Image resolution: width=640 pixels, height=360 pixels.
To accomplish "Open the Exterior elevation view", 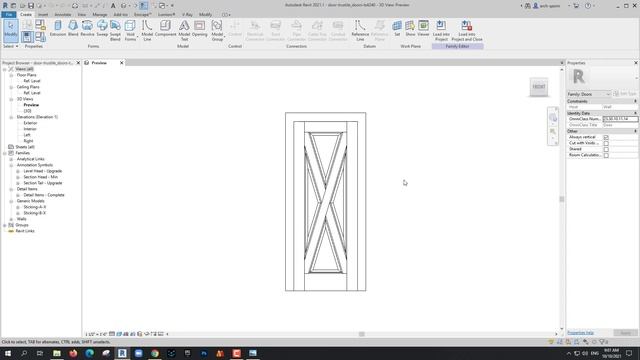I will [x=30, y=123].
